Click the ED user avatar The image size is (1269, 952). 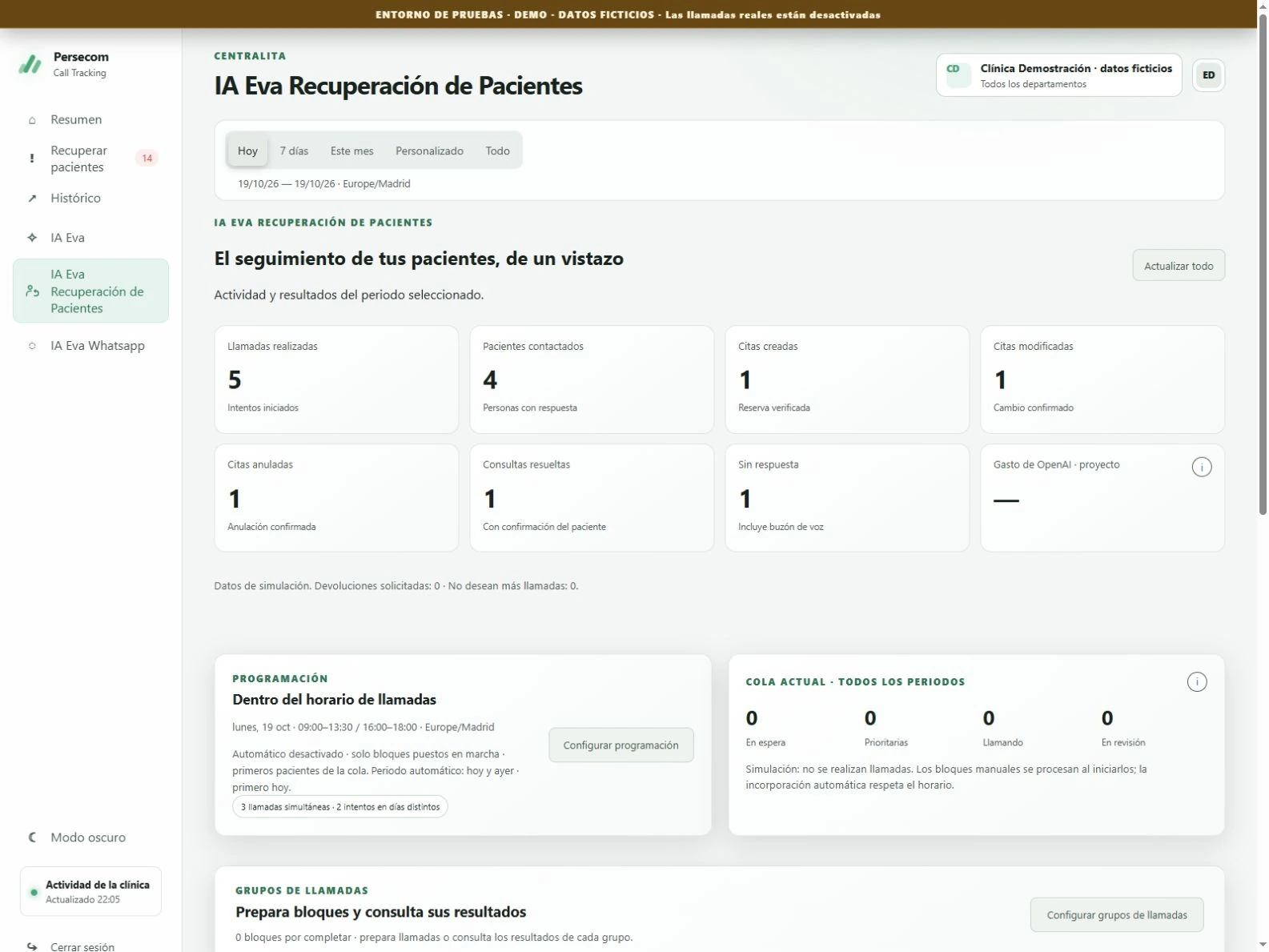point(1208,75)
